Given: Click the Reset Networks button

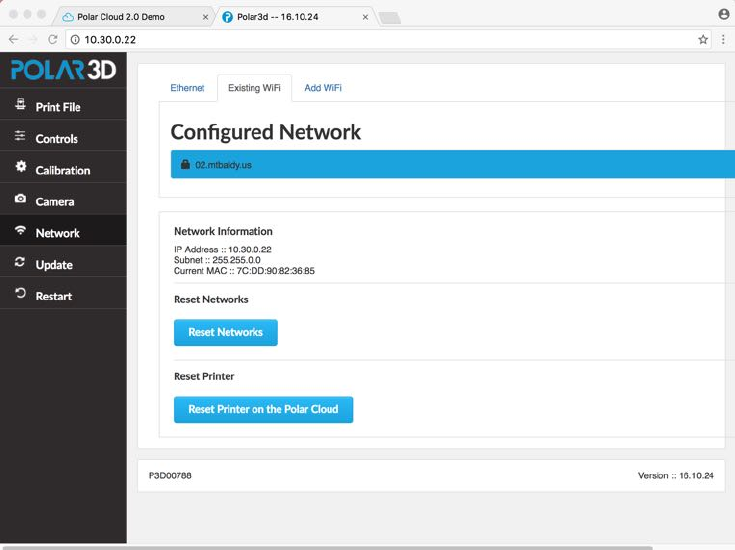Looking at the screenshot, I should [x=225, y=332].
